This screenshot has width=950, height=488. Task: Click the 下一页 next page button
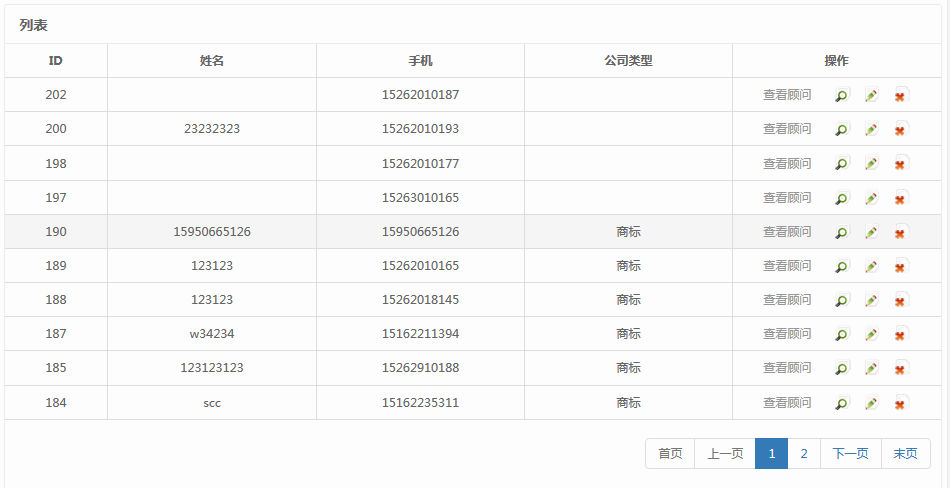[x=850, y=454]
